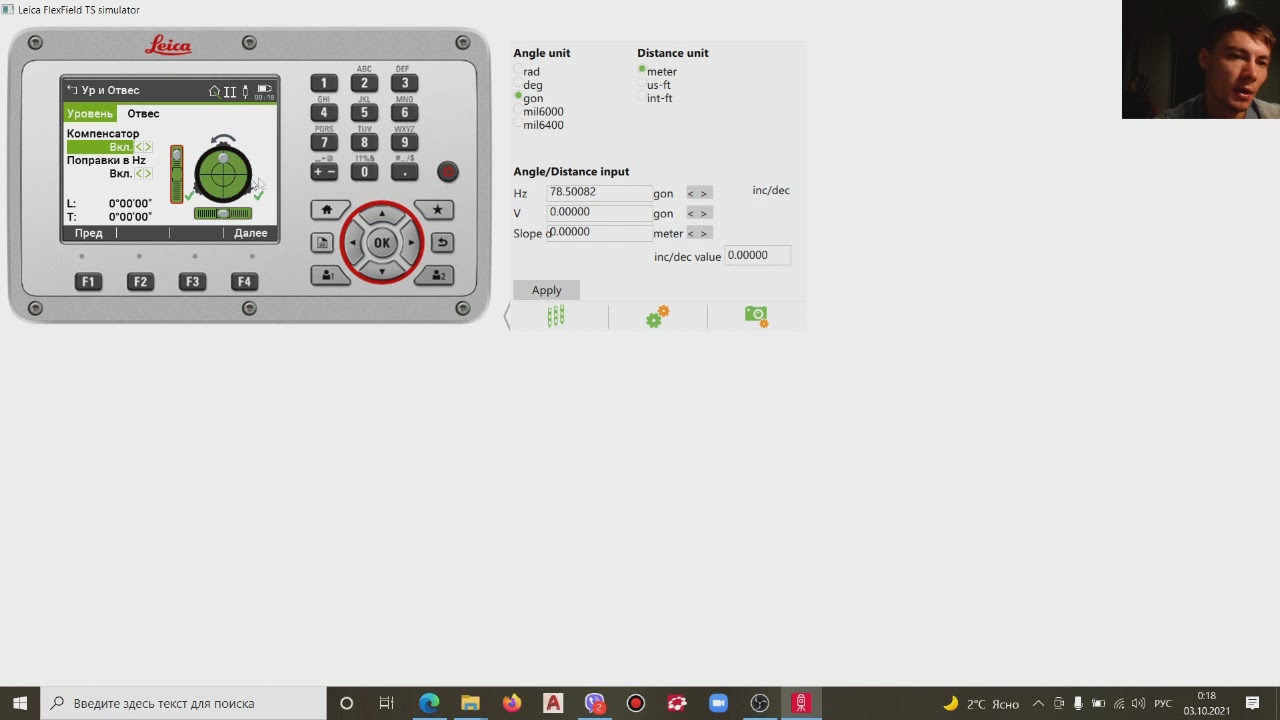
Task: Tap the numeric key 3 (DEF)
Action: 404,83
